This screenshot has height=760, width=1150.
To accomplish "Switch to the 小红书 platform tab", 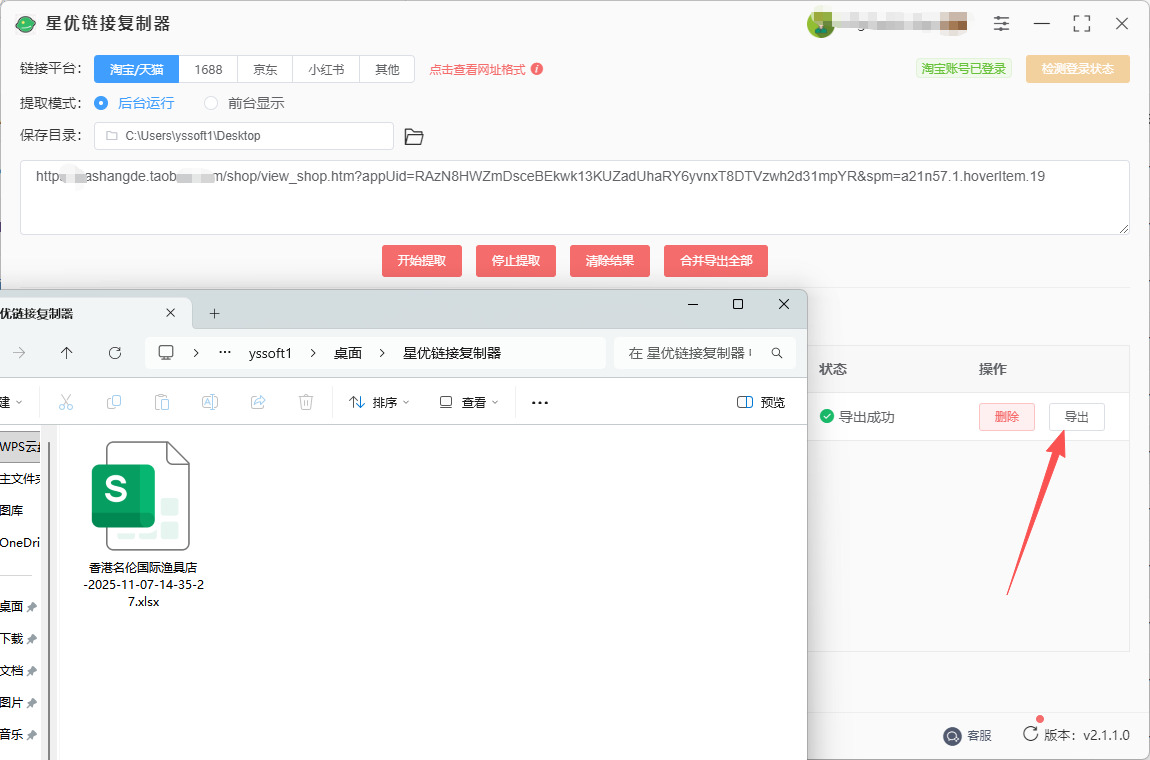I will click(326, 70).
